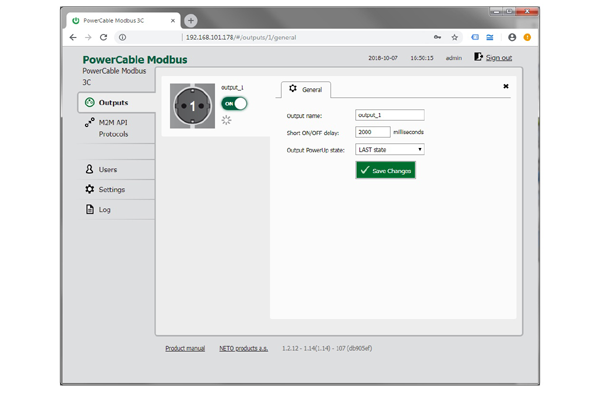Viewport: 600px width, 400px height.
Task: Click the power favicon on the browser tab
Action: click(x=76, y=21)
